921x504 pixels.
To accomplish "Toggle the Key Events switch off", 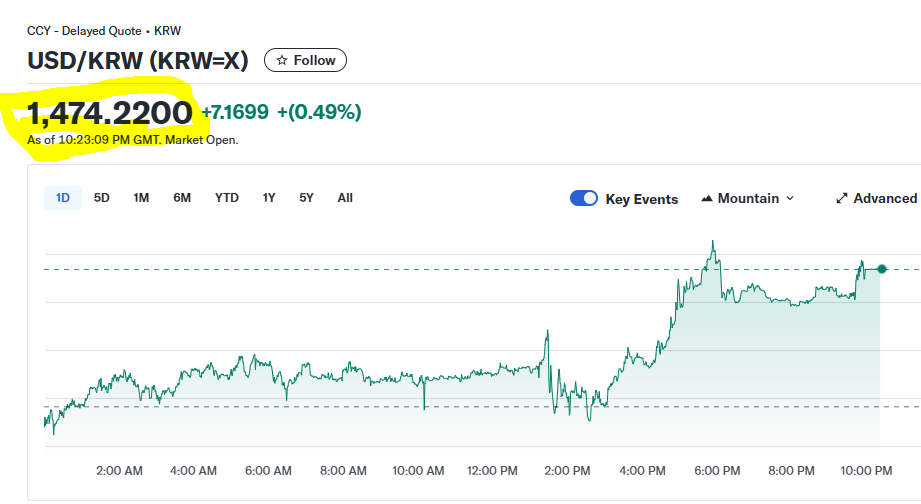I will [x=584, y=199].
